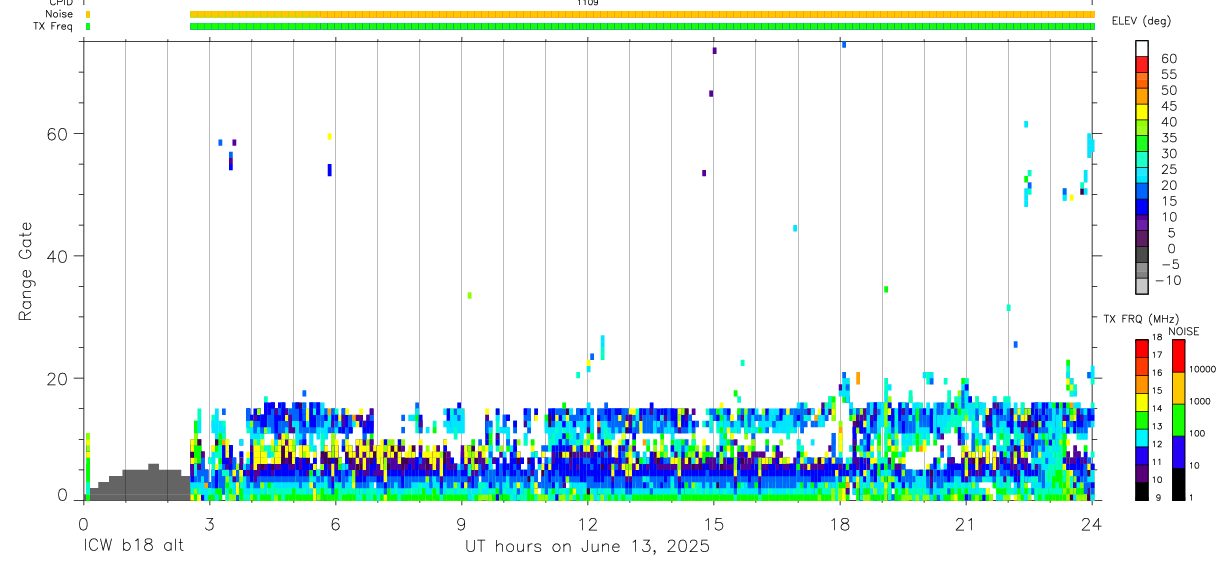
Task: Click the ELEV colorbar tick label '35'
Action: coord(1168,138)
